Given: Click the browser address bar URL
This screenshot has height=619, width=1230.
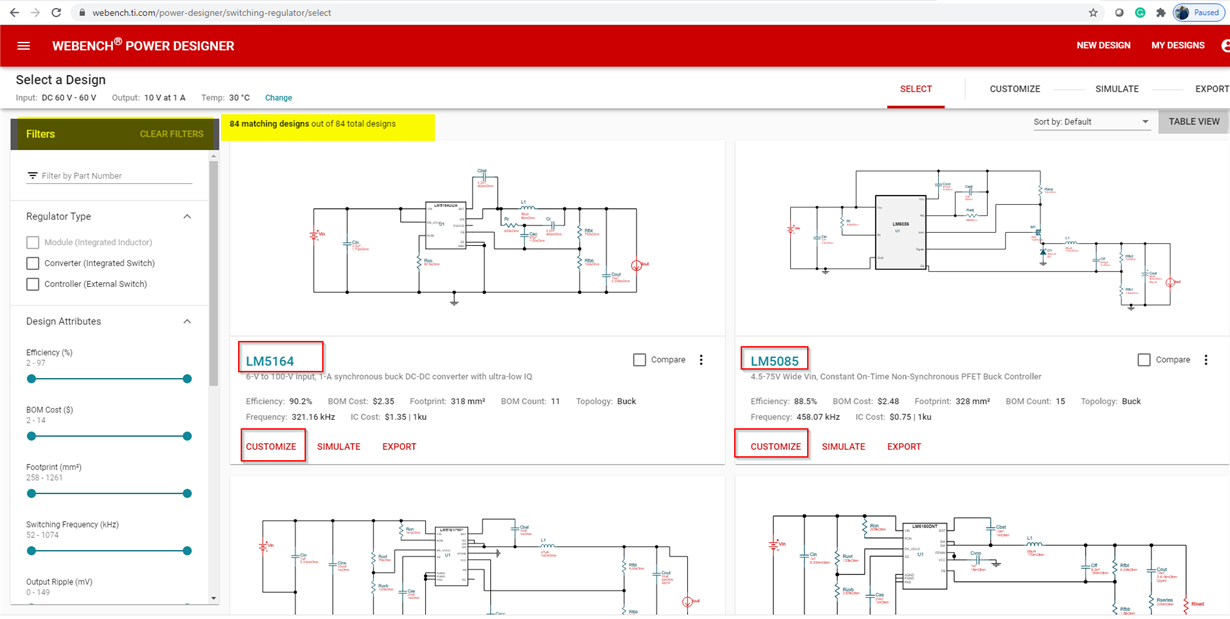Looking at the screenshot, I should pos(211,13).
